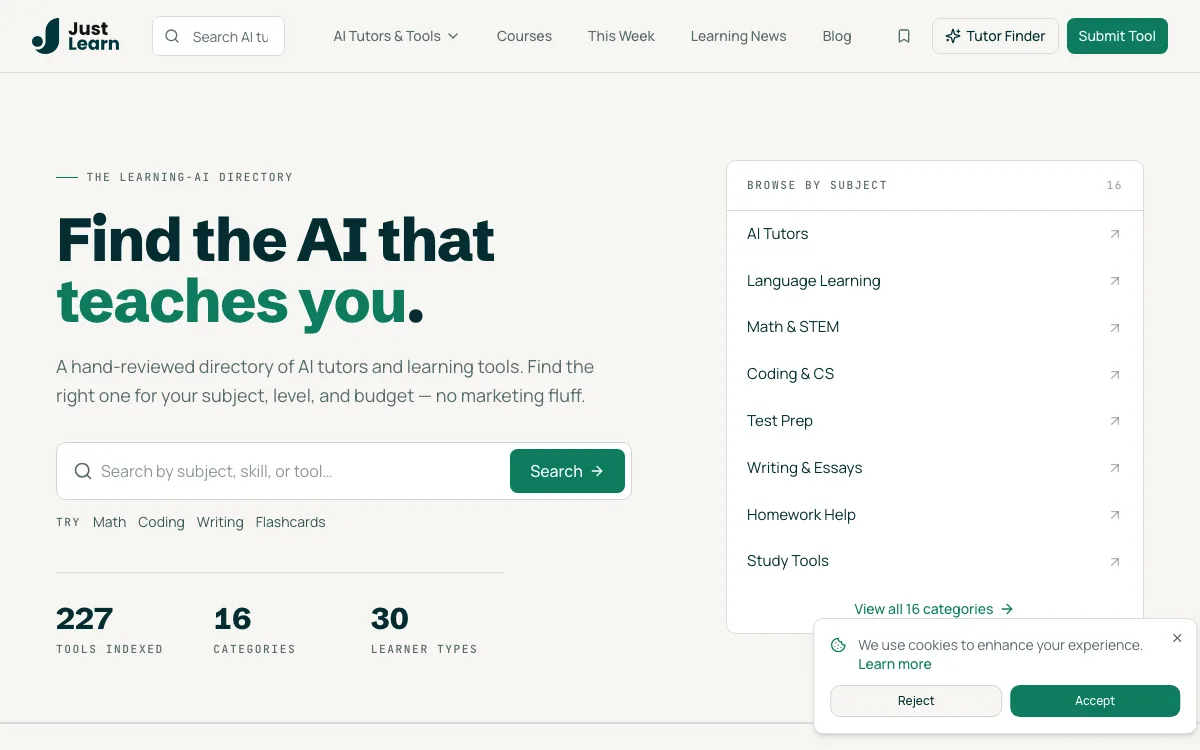
Task: Click the sparkle icon on Tutor Finder
Action: tap(953, 36)
